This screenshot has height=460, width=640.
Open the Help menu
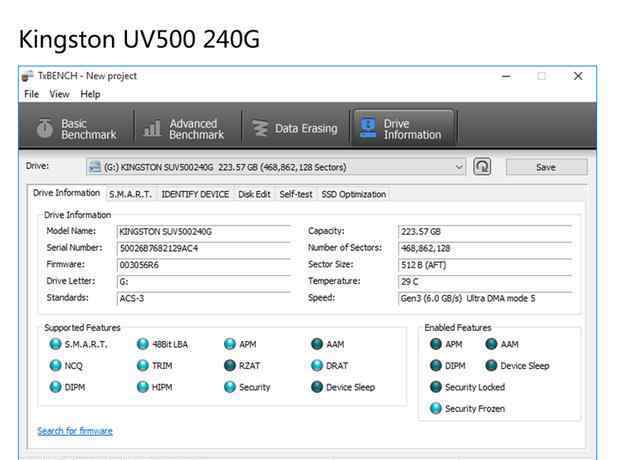(90, 94)
